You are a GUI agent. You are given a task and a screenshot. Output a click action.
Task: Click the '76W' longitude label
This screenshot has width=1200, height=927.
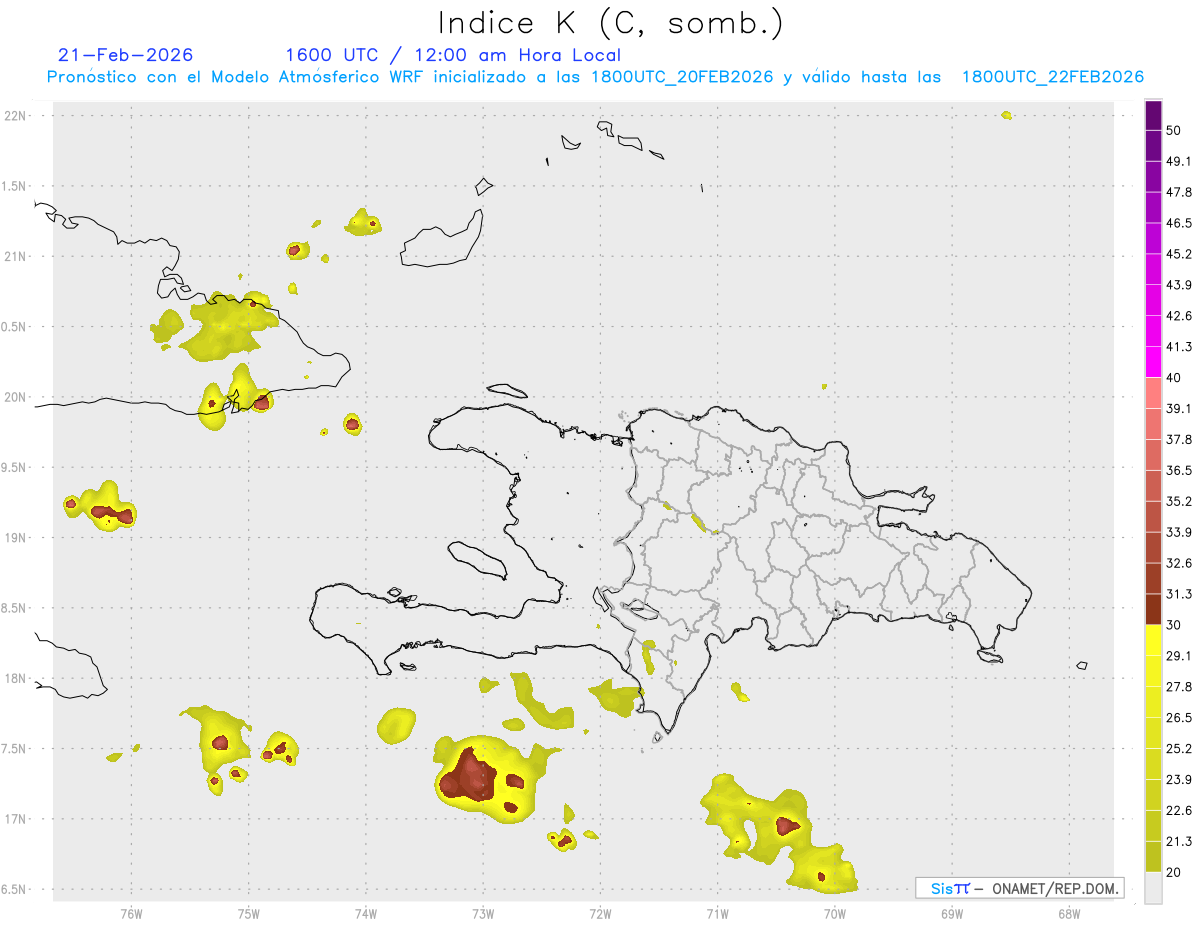[131, 914]
